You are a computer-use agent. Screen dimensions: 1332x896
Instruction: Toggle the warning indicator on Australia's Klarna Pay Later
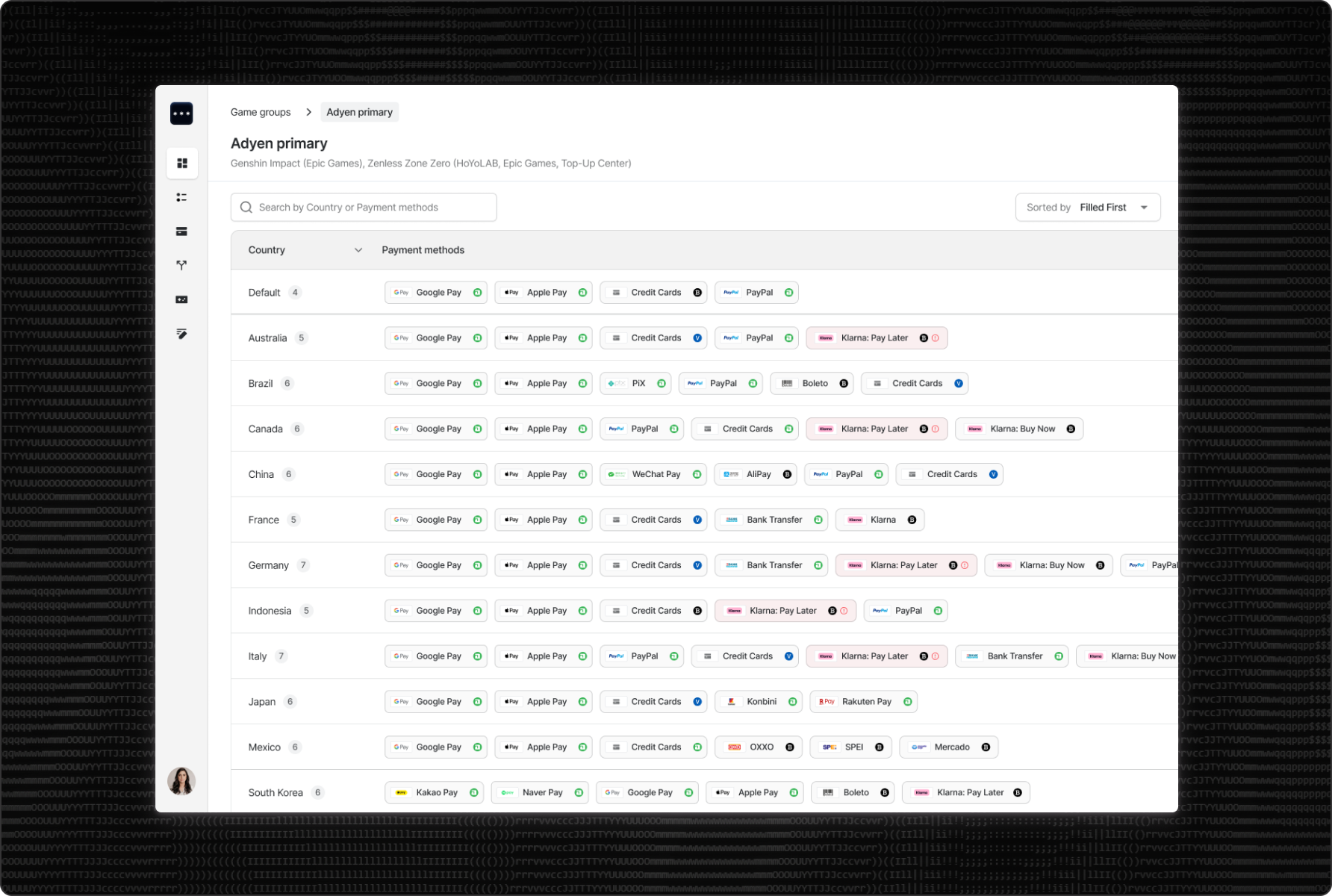[x=935, y=337]
